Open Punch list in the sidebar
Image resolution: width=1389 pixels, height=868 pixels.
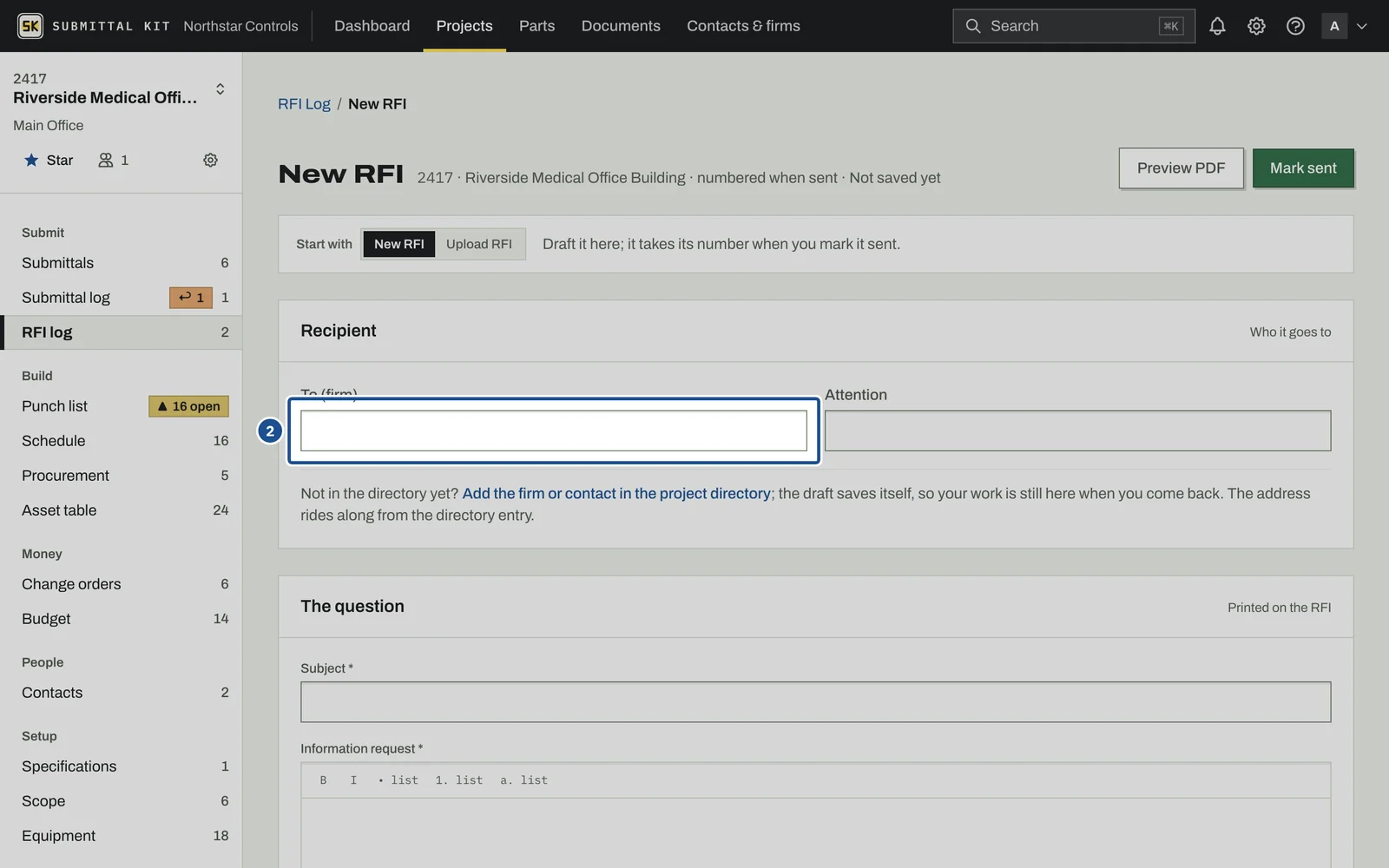[122, 406]
